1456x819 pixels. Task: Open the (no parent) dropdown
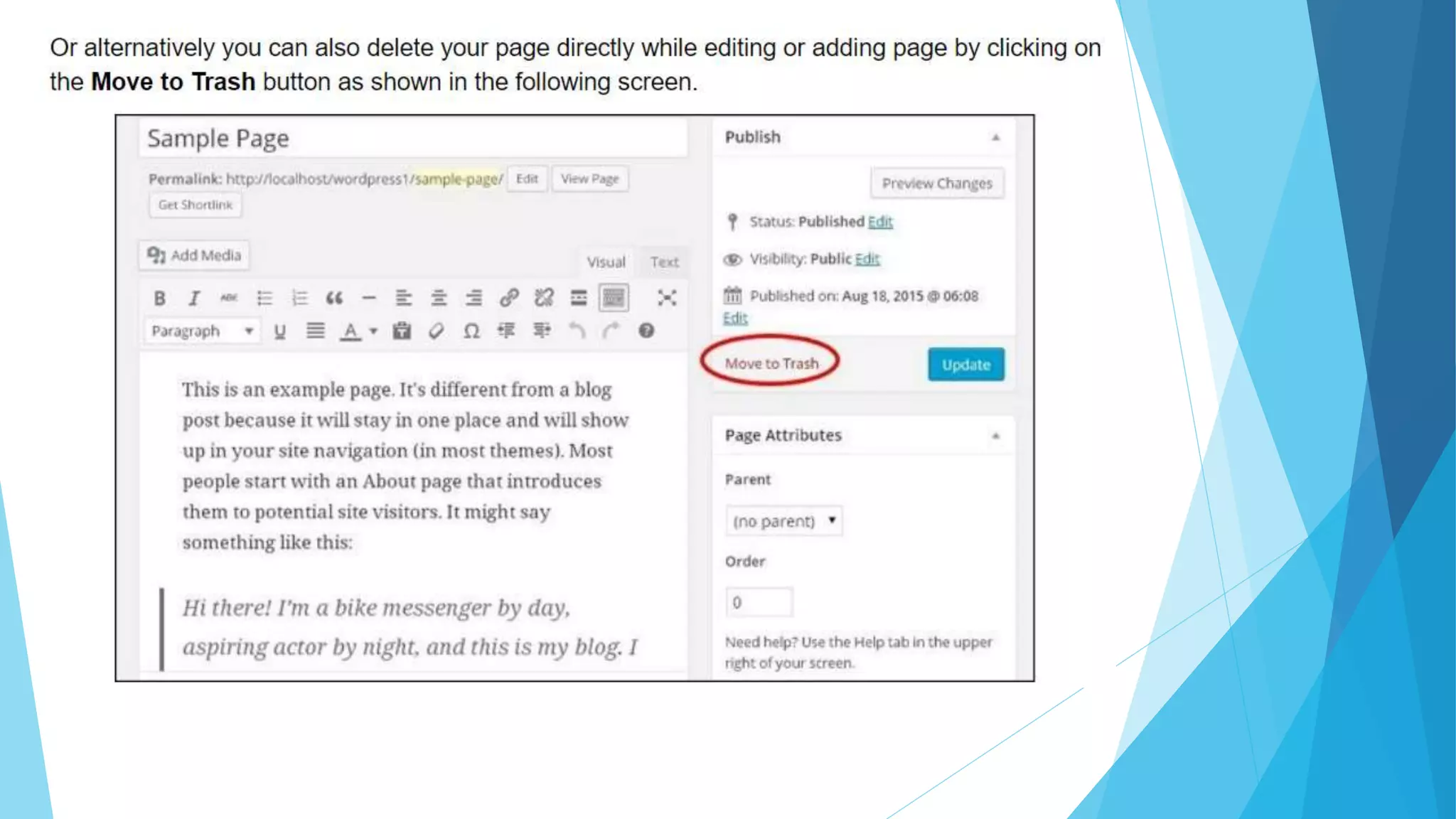783,521
